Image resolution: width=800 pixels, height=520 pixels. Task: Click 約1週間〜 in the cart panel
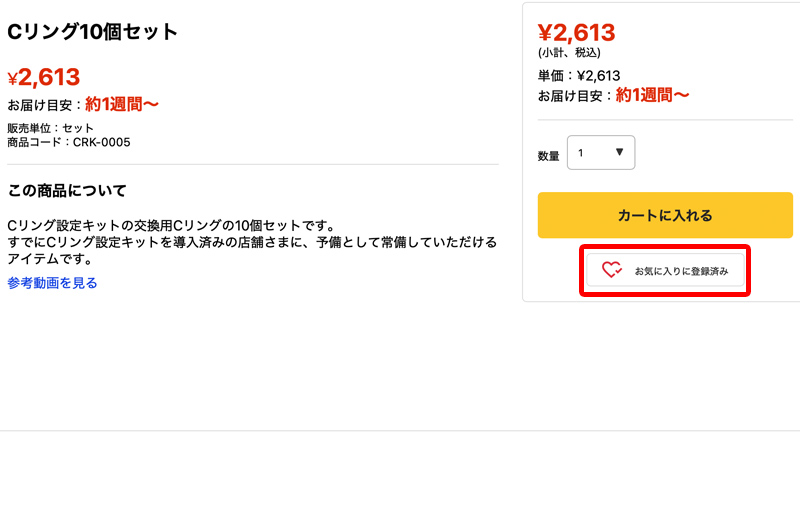click(x=652, y=96)
